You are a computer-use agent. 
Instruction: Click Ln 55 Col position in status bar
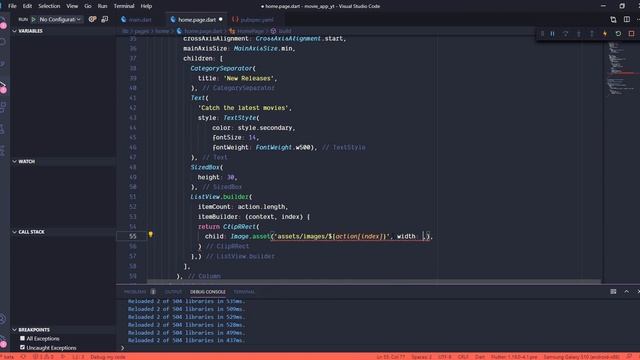pyautogui.click(x=391, y=357)
